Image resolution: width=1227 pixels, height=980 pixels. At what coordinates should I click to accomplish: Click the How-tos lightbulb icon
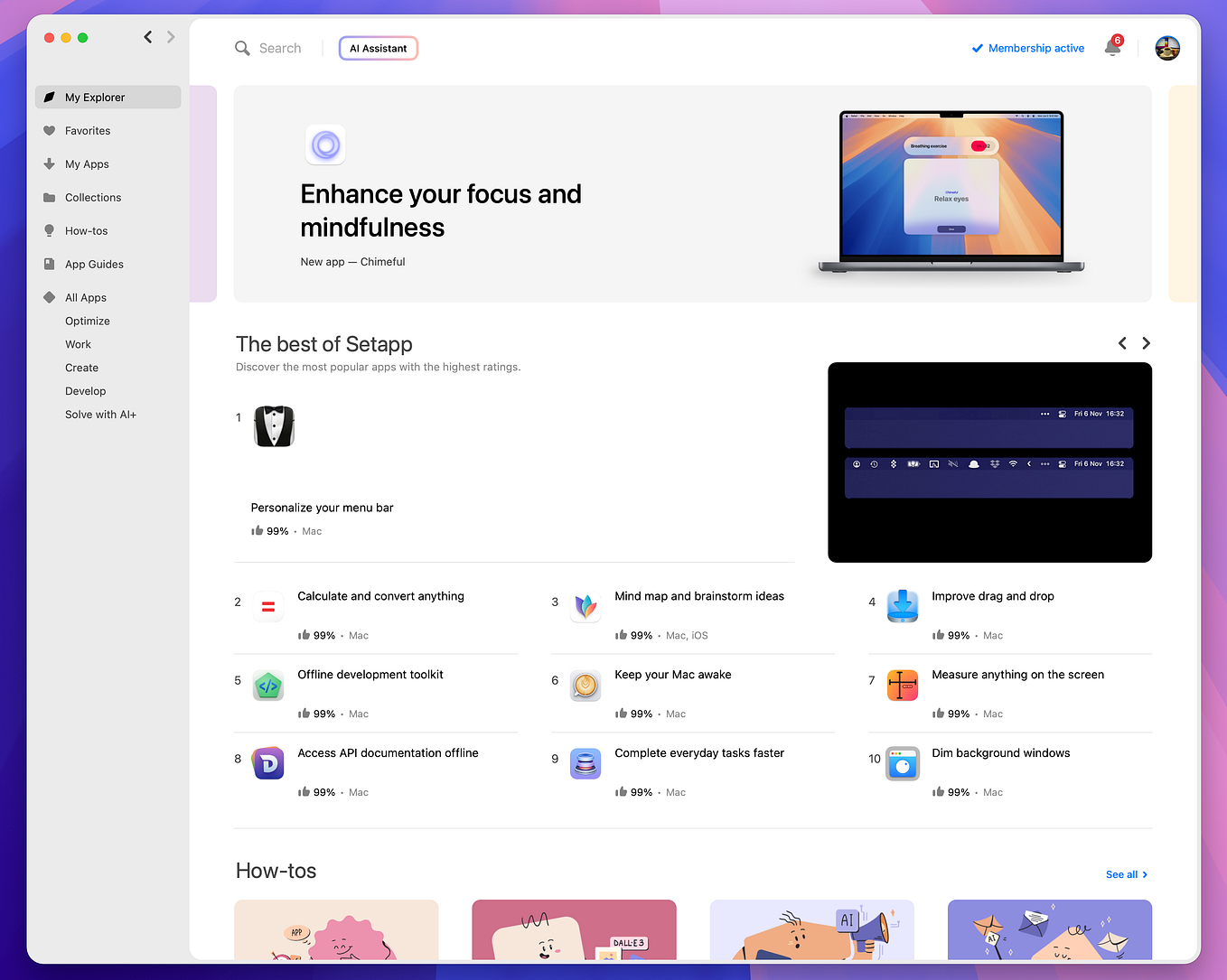pyautogui.click(x=50, y=231)
